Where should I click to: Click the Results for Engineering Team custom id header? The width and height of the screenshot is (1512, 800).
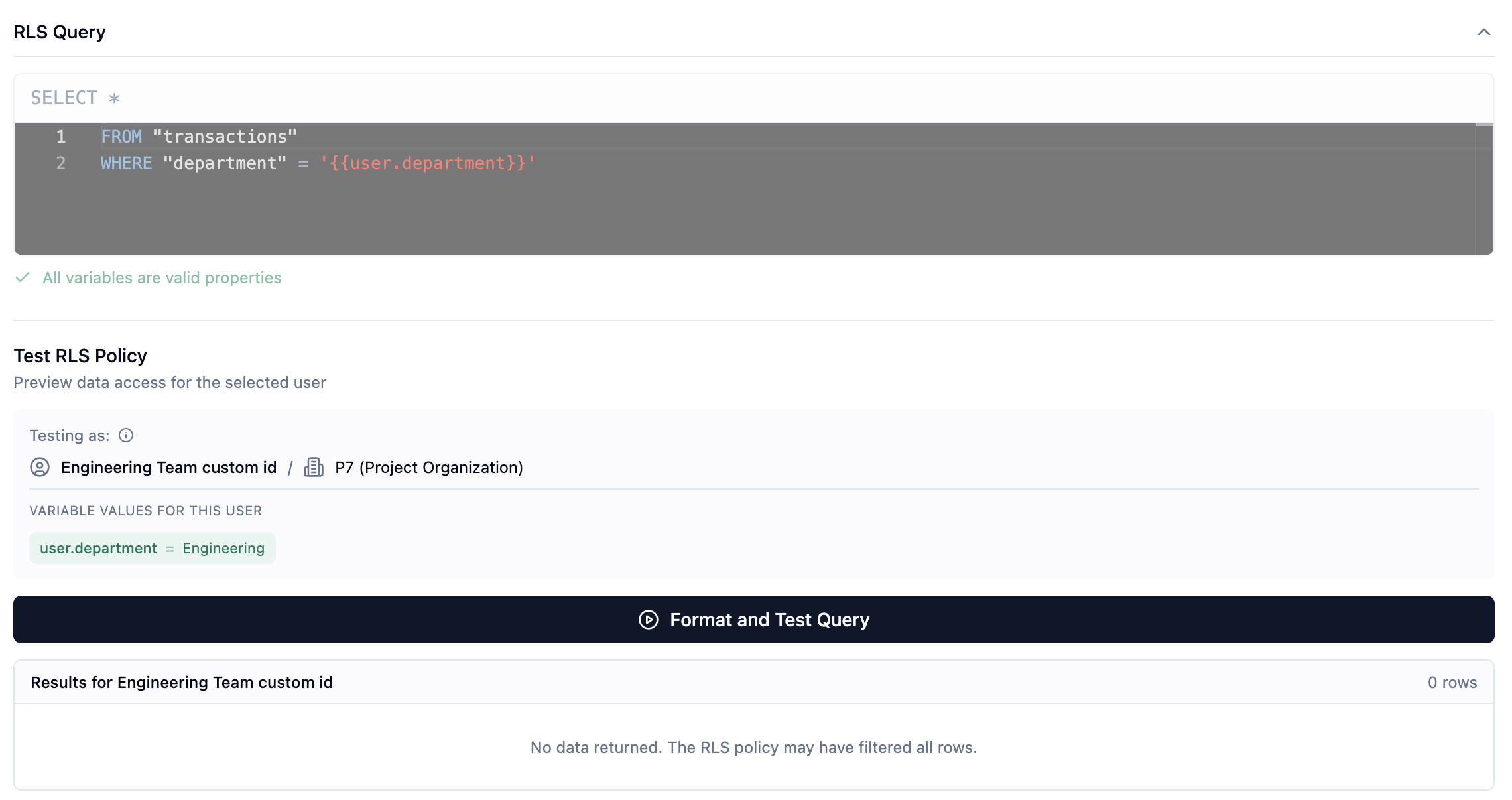182,682
